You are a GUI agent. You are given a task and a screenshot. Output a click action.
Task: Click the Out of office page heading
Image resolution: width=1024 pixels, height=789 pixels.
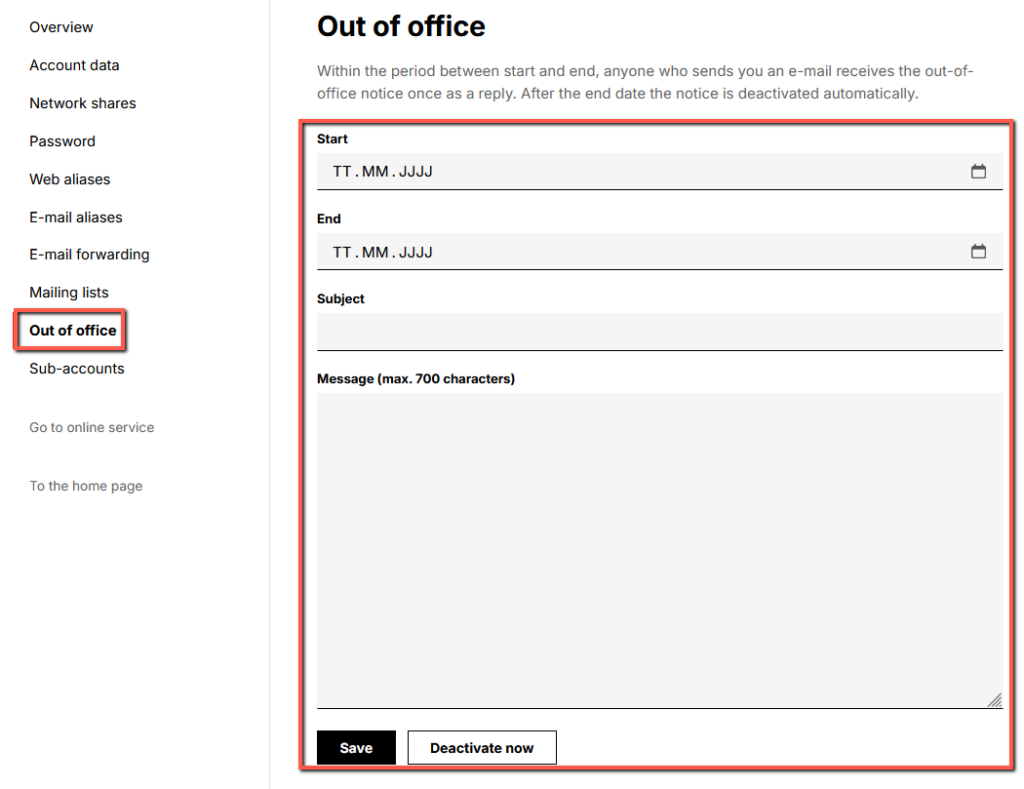[401, 27]
